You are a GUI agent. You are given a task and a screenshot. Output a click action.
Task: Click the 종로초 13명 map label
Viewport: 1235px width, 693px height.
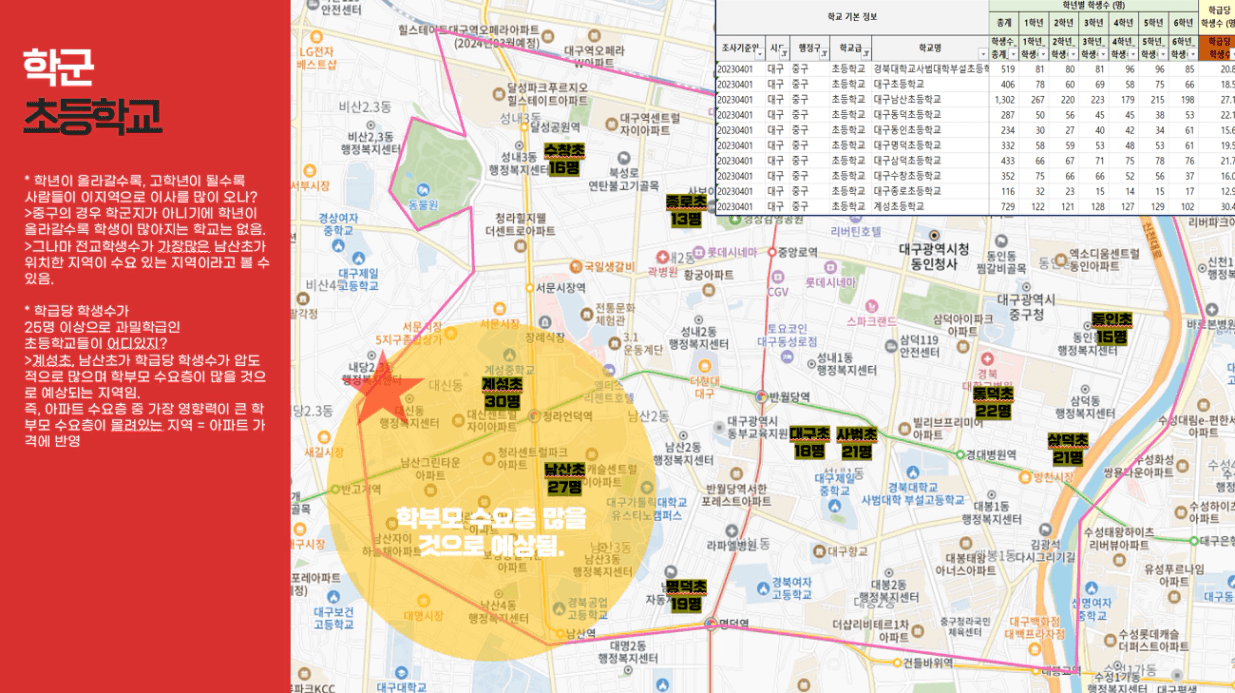[686, 210]
